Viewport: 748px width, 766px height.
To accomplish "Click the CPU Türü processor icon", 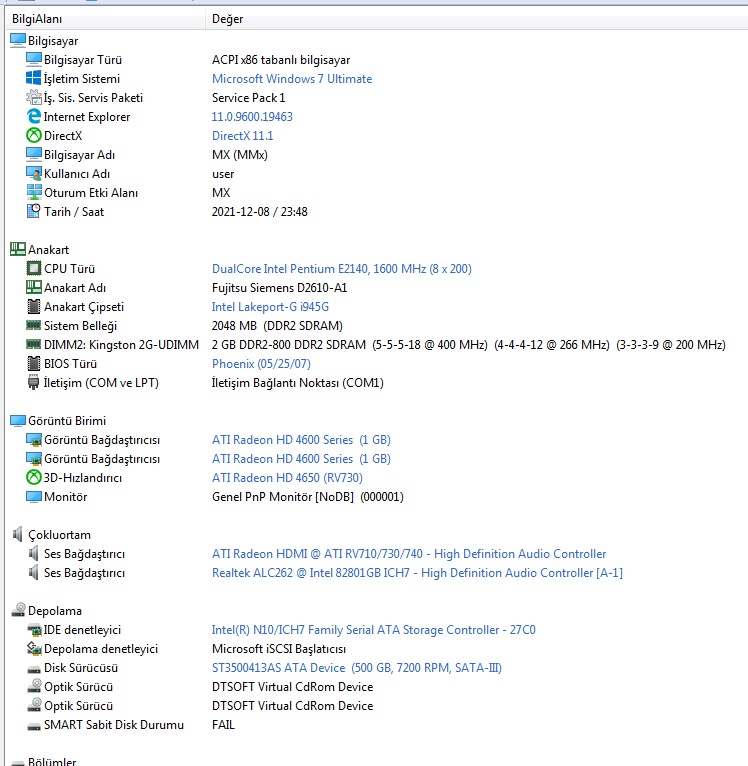I will (34, 269).
